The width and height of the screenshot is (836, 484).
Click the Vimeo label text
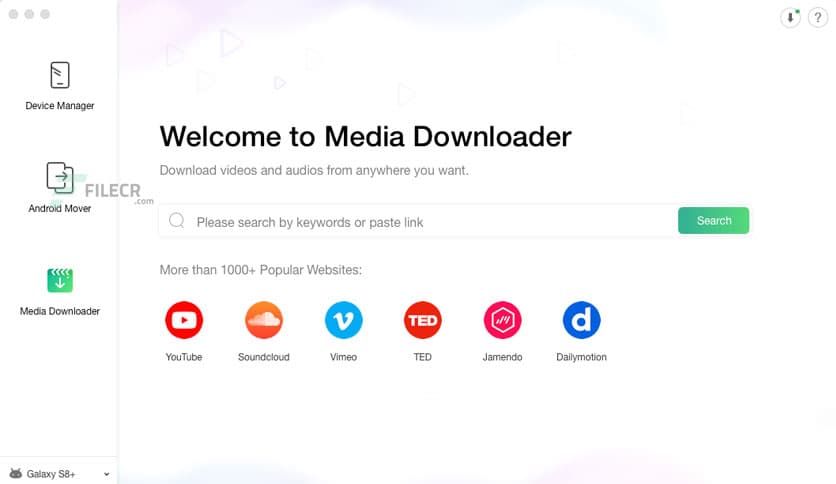(x=343, y=357)
